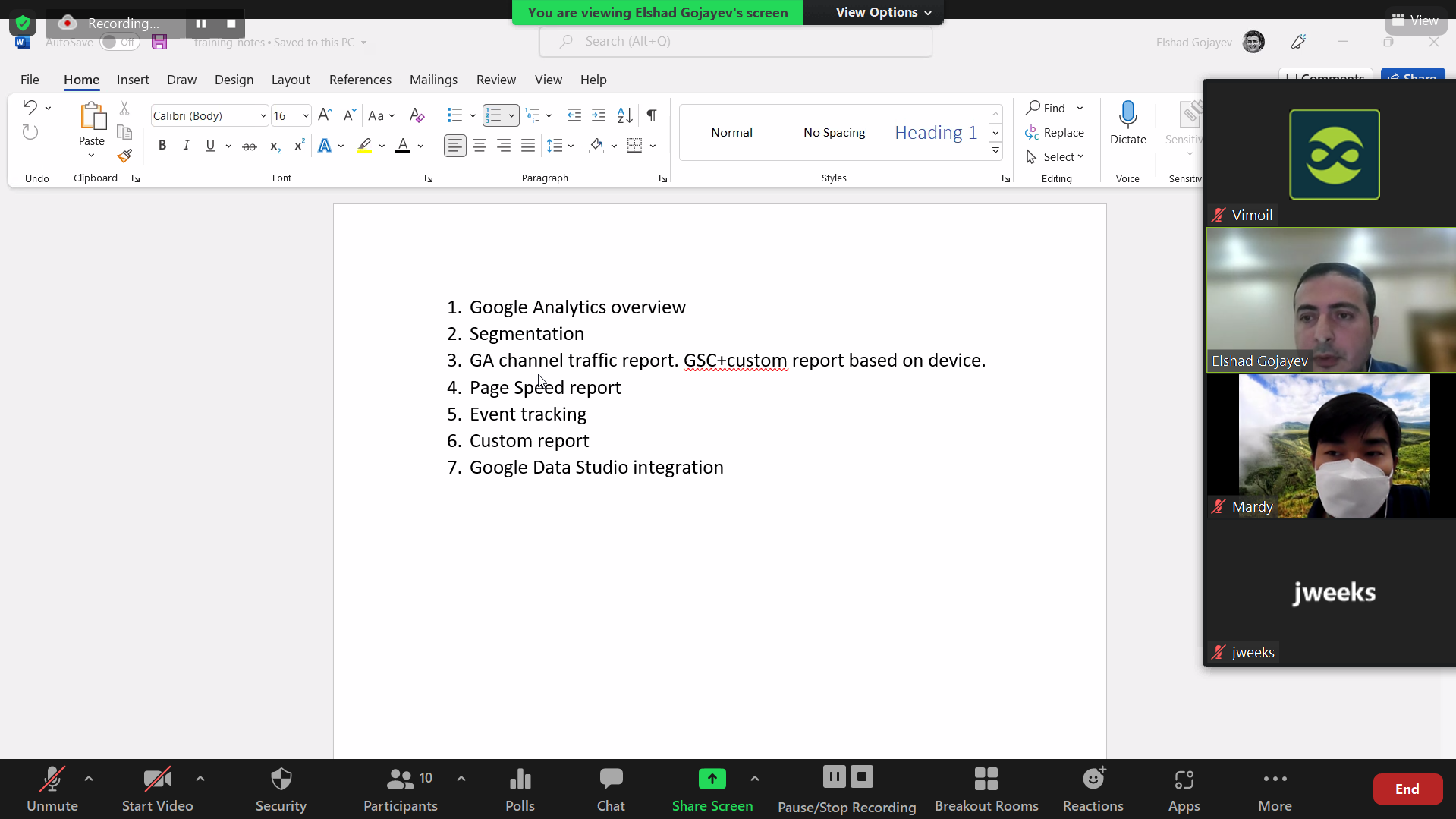This screenshot has height=819, width=1456.
Task: Click the Replace button
Action: click(x=1055, y=133)
